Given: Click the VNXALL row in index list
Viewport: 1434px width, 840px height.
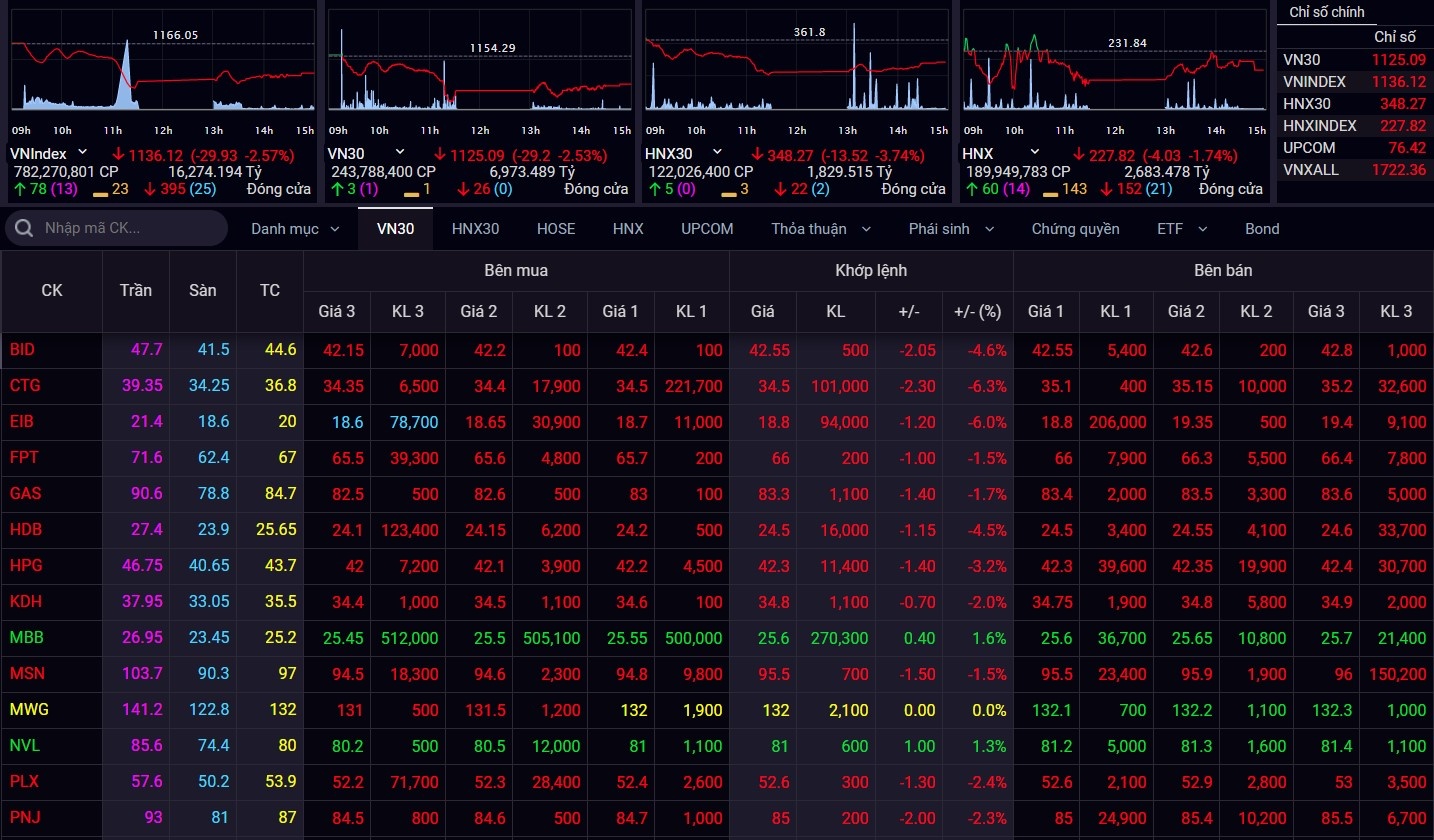Looking at the screenshot, I should click(x=1354, y=170).
